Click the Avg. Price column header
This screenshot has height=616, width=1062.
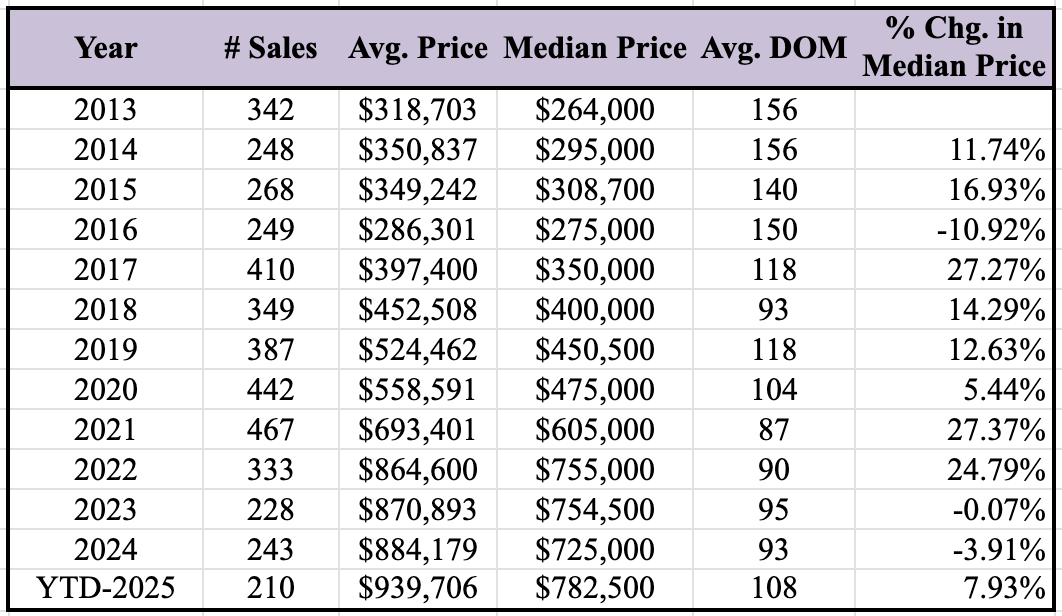[418, 48]
